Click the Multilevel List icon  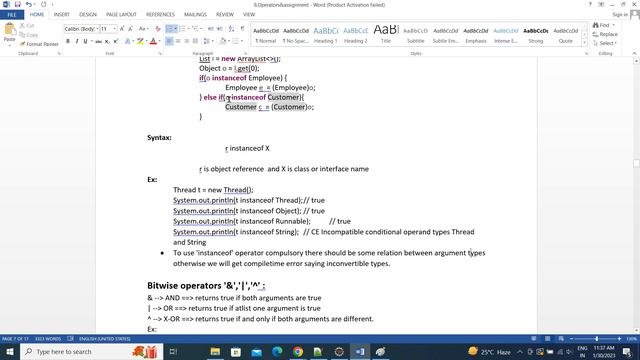(x=195, y=29)
